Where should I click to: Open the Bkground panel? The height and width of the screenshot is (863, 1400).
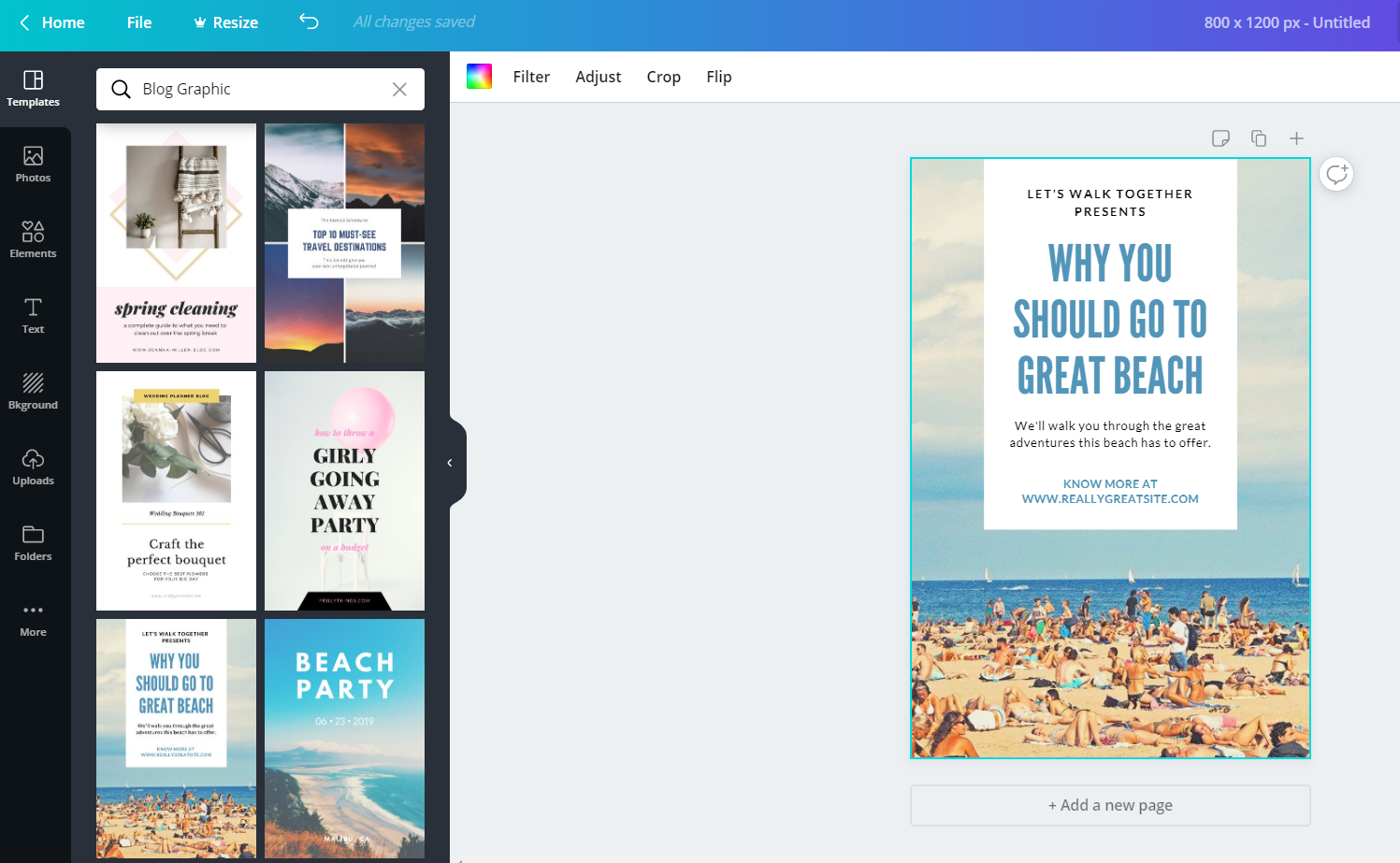pyautogui.click(x=33, y=392)
